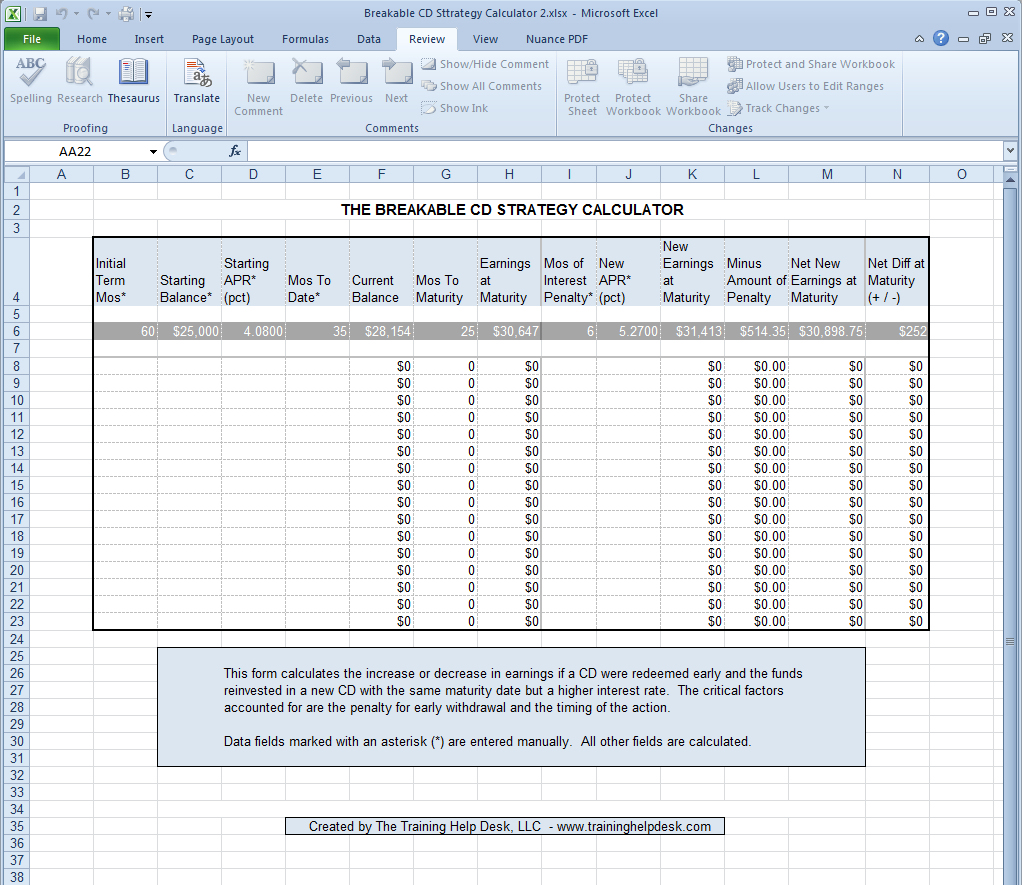Screen dimensions: 1022x885
Task: Run the Spelling check
Action: point(31,80)
